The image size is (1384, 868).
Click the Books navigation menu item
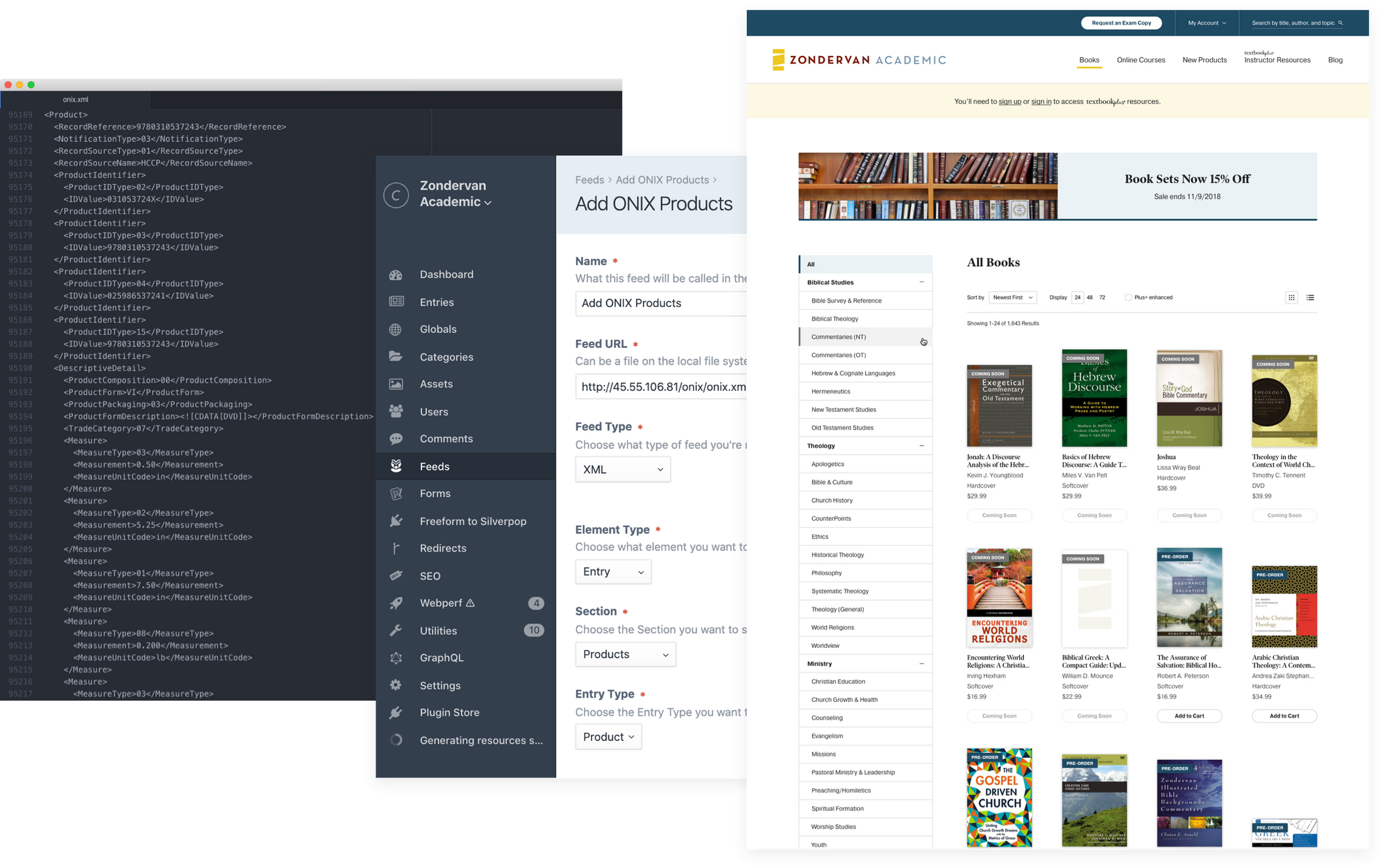1089,59
